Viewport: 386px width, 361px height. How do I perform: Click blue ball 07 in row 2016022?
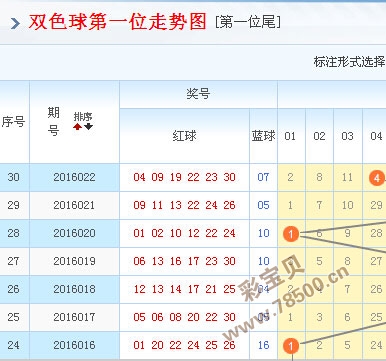263,177
